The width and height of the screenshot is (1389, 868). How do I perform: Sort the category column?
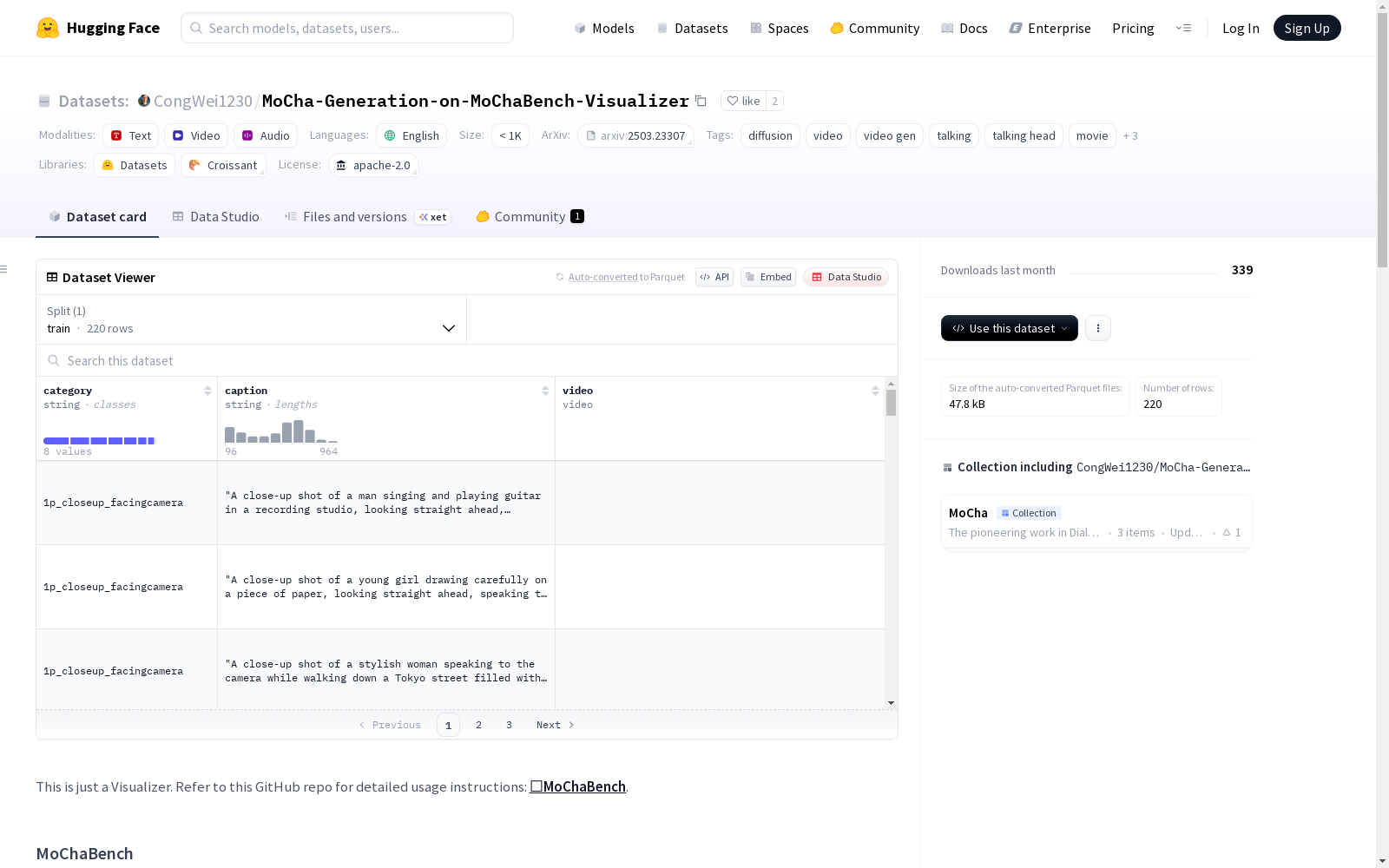207,391
